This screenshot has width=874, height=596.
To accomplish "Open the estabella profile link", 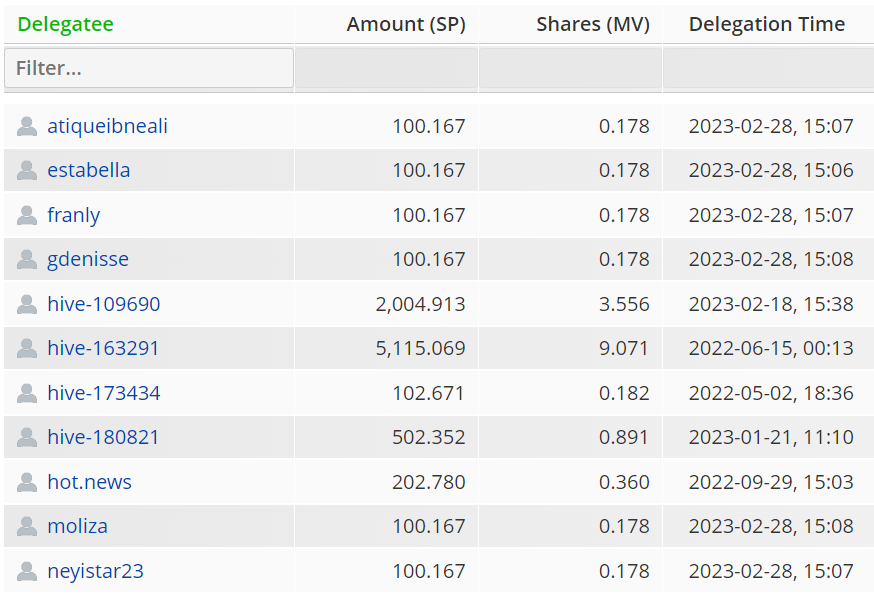I will pos(89,170).
